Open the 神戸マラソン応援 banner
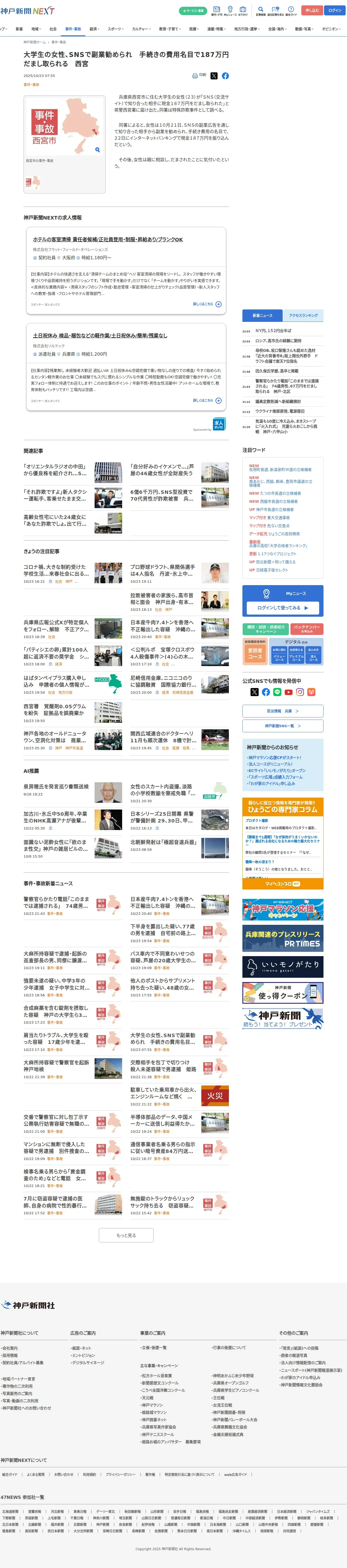 point(282,909)
